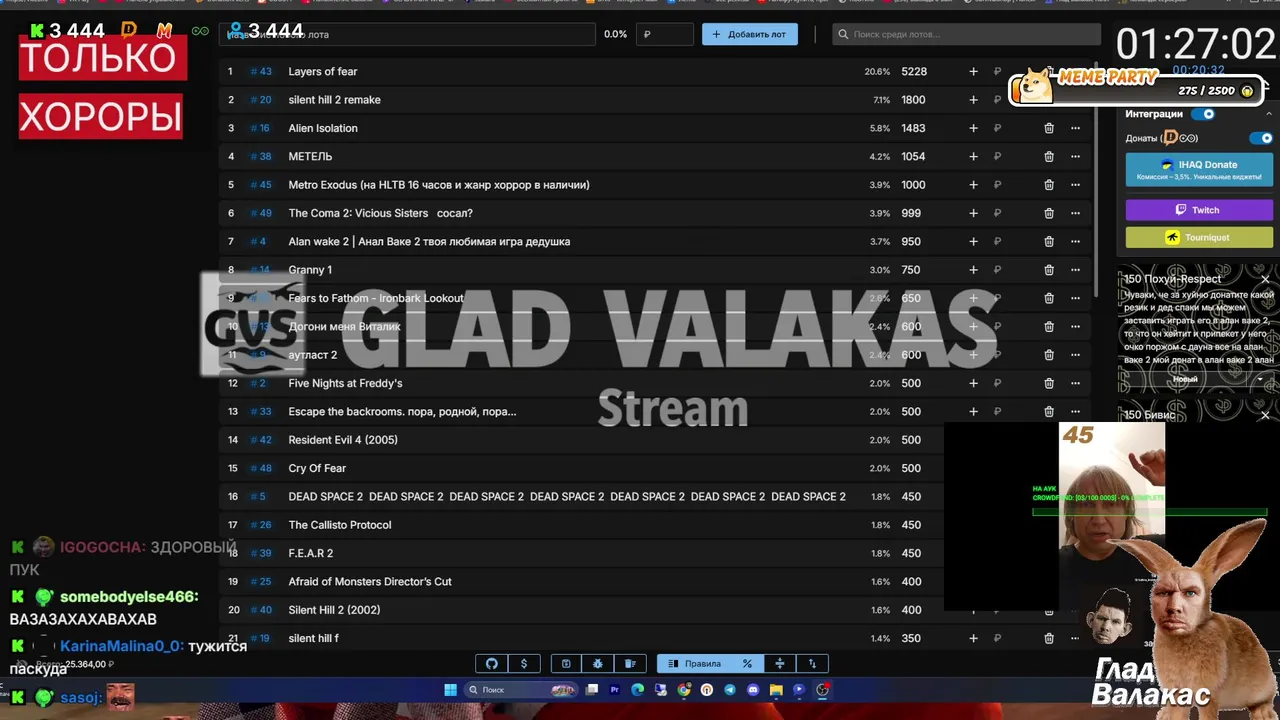
Task: Click the clear-all-lots trash list icon
Action: click(630, 664)
